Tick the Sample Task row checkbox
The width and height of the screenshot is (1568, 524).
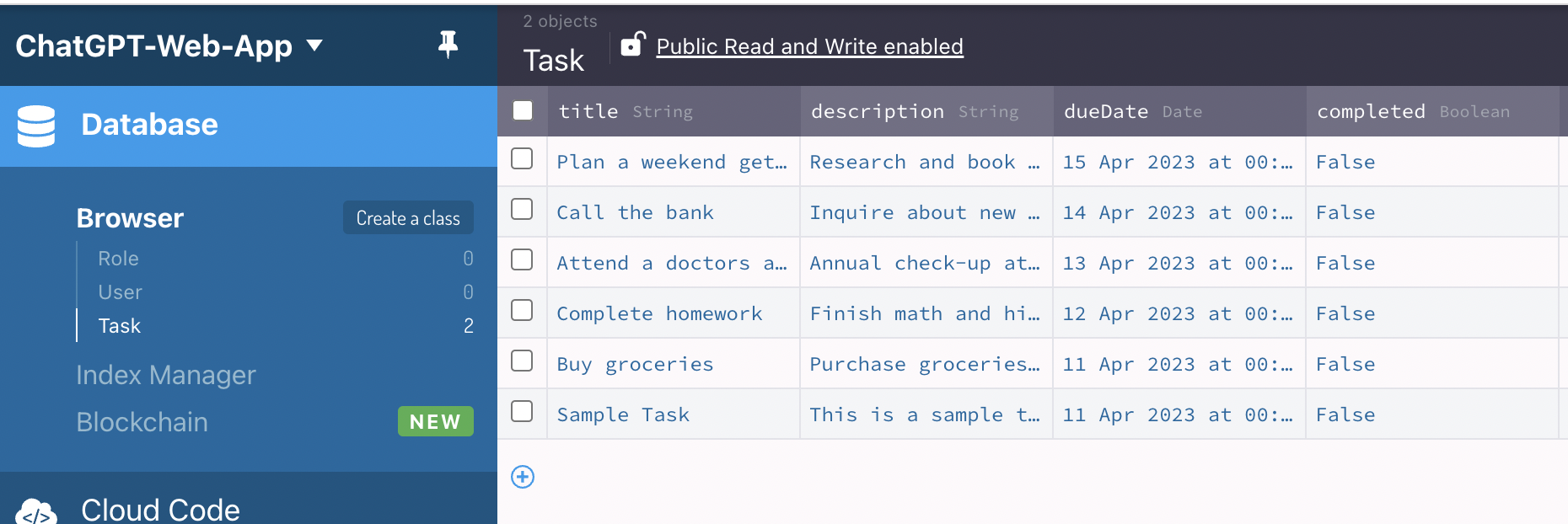click(522, 411)
